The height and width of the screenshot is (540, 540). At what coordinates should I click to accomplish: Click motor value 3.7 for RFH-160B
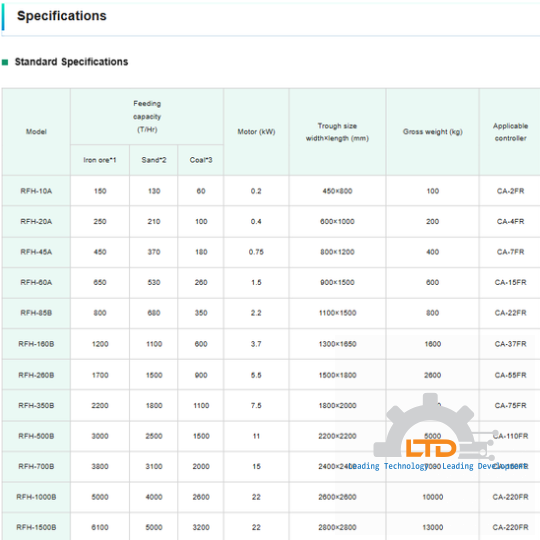pyautogui.click(x=256, y=344)
